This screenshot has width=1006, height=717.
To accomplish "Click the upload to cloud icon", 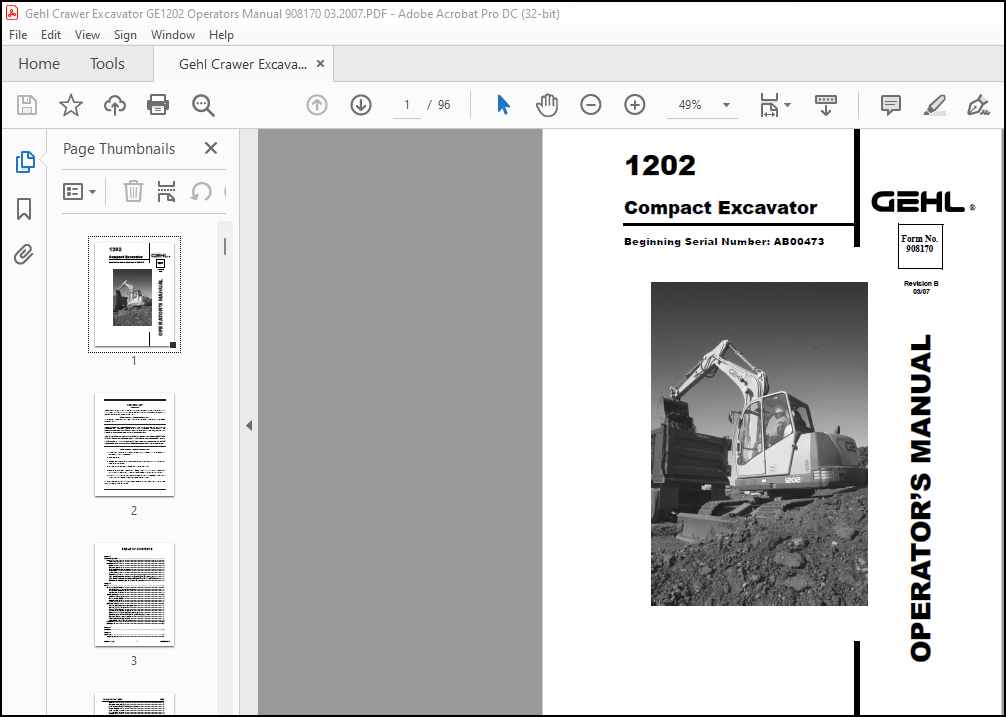I will tap(115, 105).
